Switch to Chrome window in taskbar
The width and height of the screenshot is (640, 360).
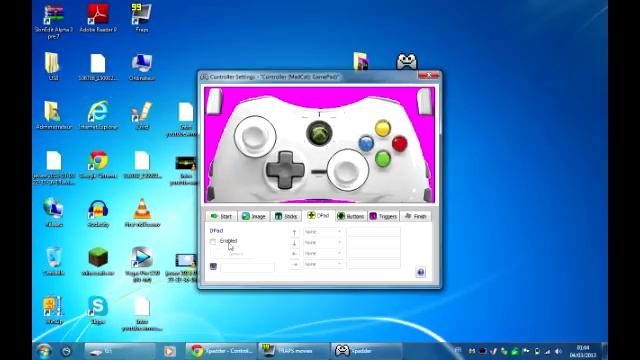(x=220, y=351)
